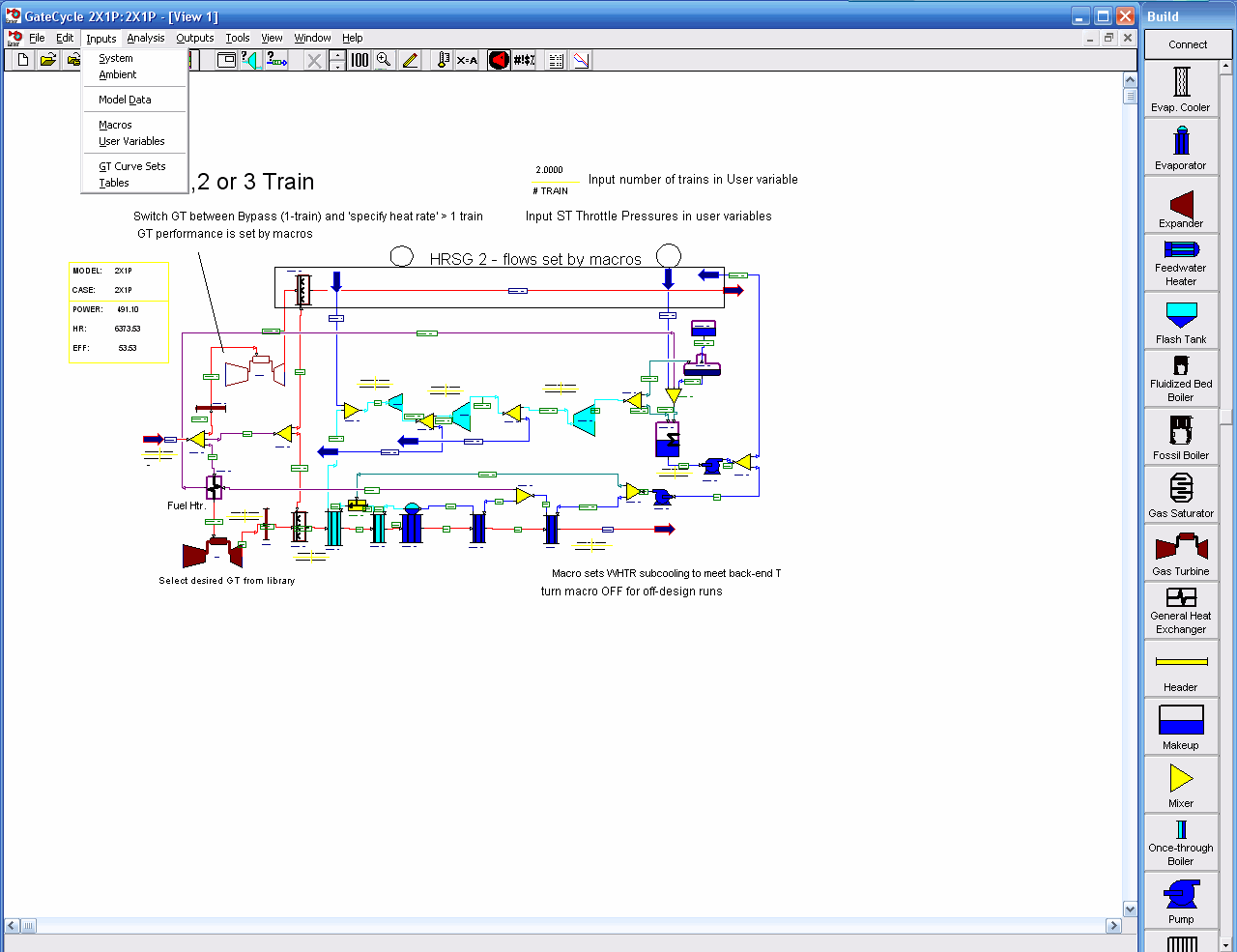Select Feedwater Heater from Build palette
The image size is (1237, 952).
click(1181, 263)
